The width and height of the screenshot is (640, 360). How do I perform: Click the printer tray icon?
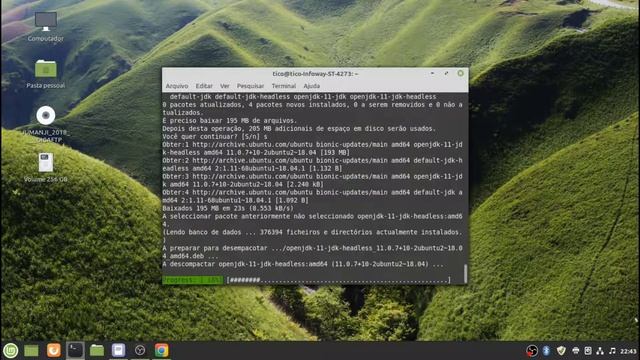click(x=576, y=351)
